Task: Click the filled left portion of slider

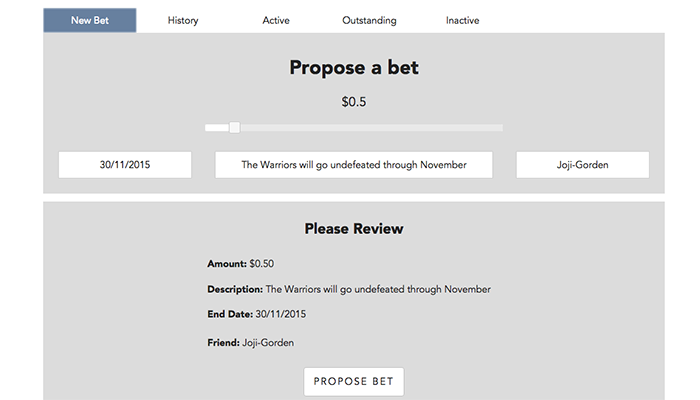Action: (216, 127)
